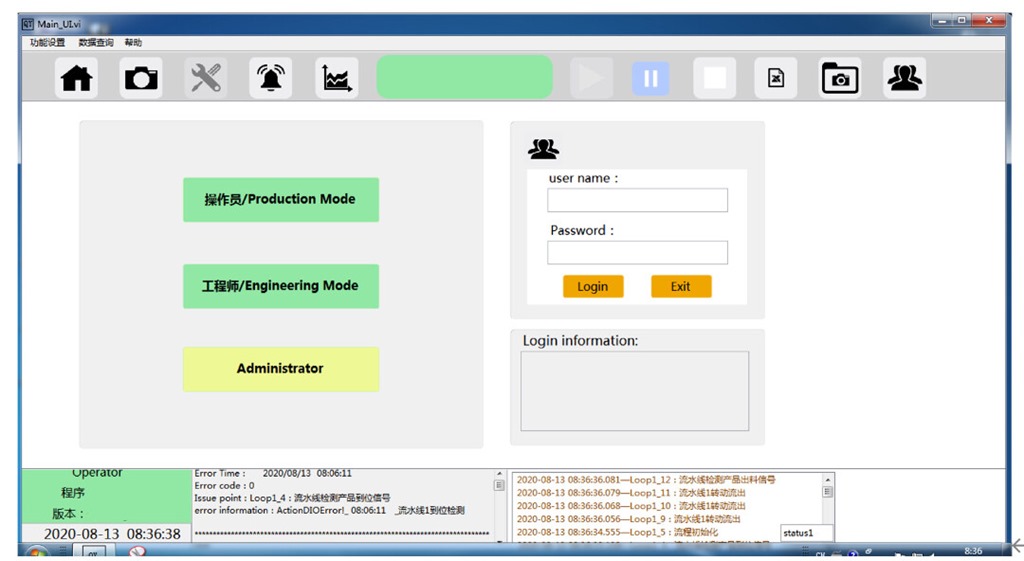Viewport: 1024px width, 561px height.
Task: Focus the Password input field
Action: 637,253
